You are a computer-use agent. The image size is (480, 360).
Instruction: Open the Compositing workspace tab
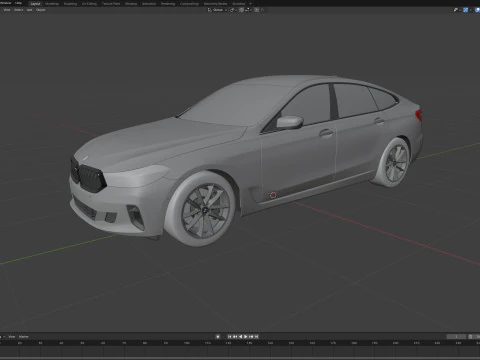tap(189, 4)
